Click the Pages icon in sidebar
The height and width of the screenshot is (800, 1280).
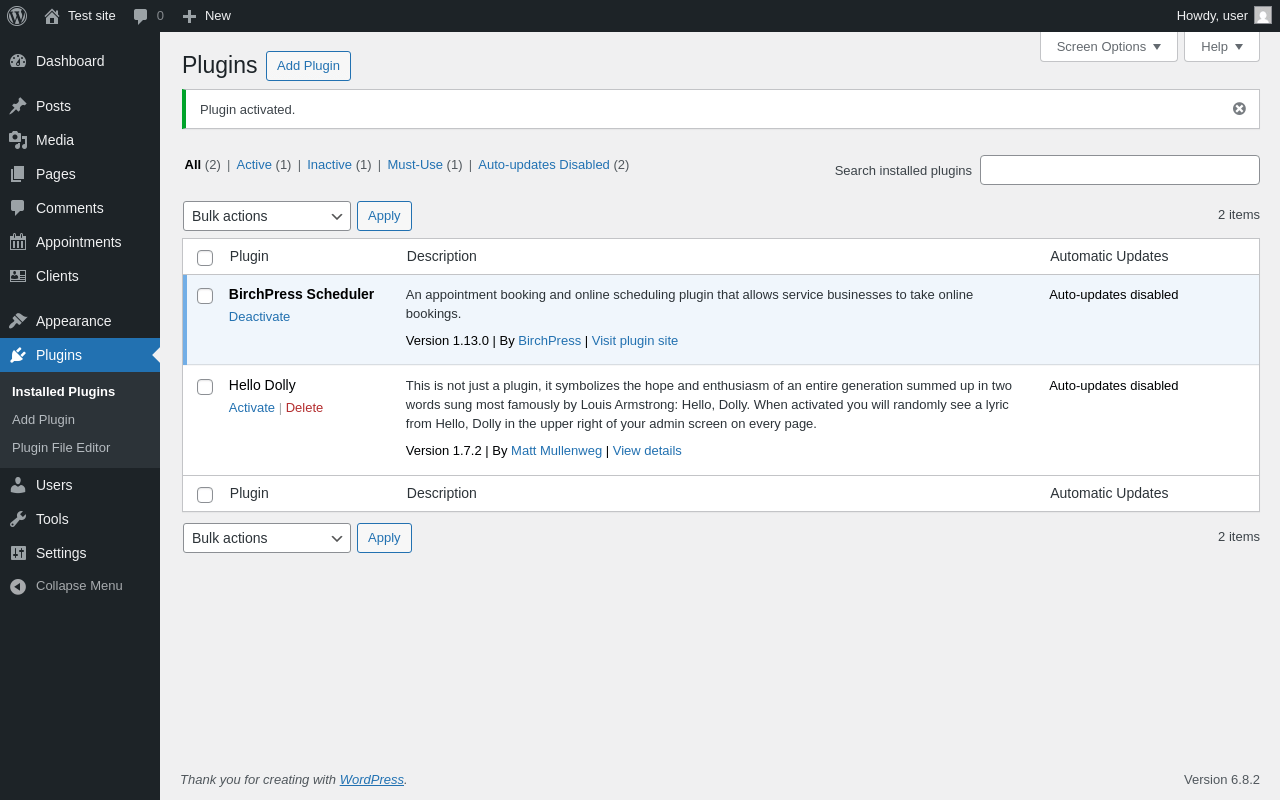(18, 174)
